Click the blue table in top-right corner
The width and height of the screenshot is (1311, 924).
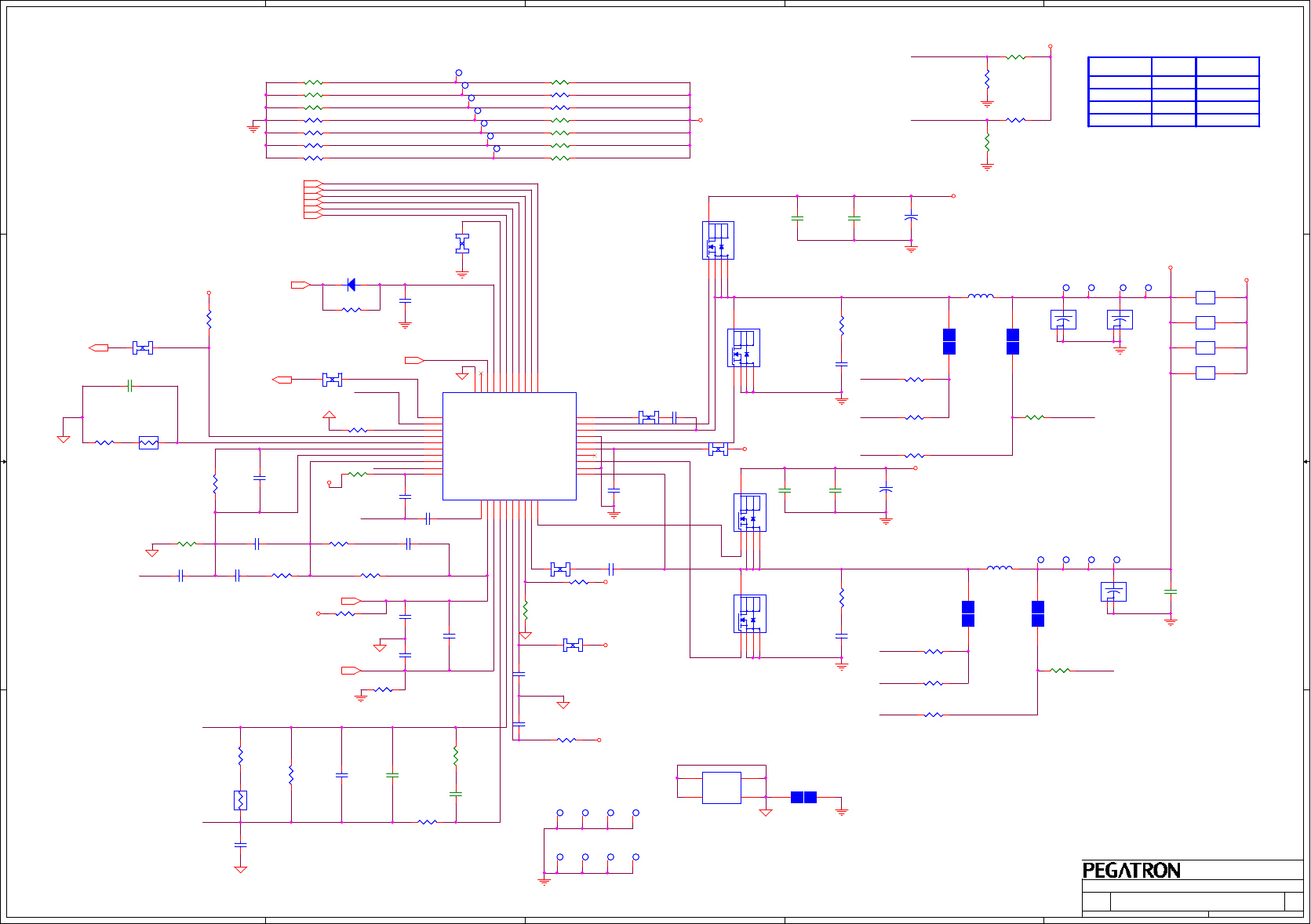pos(1174,92)
